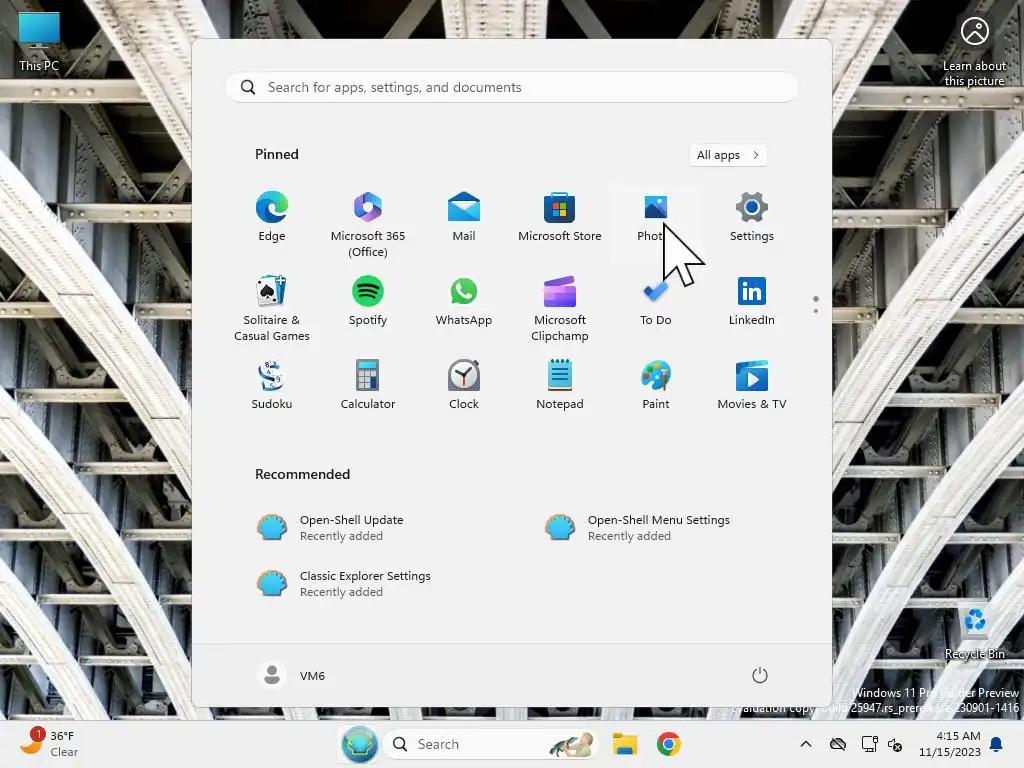The width and height of the screenshot is (1024, 768).
Task: Open Calculator
Action: click(x=368, y=385)
